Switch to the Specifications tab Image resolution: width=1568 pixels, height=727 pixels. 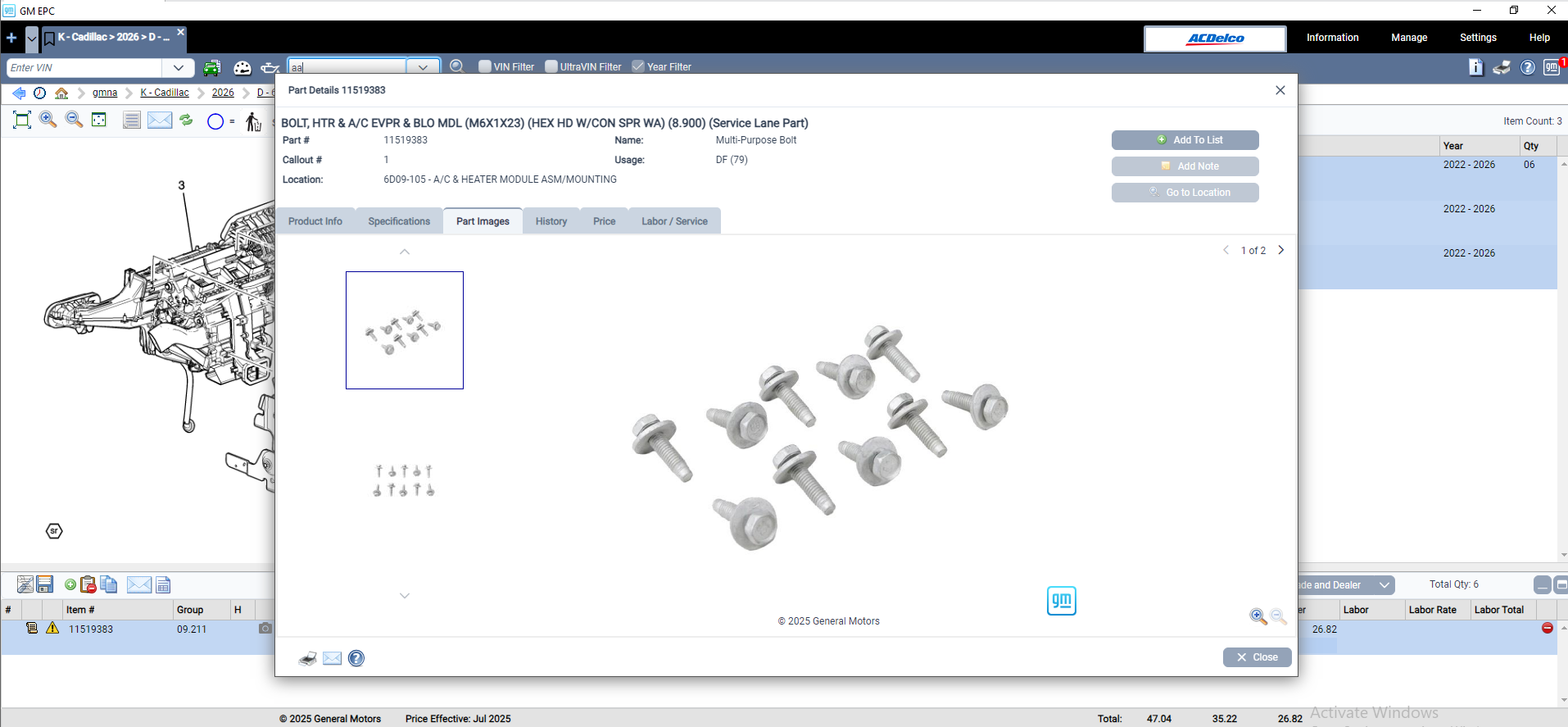(x=399, y=221)
